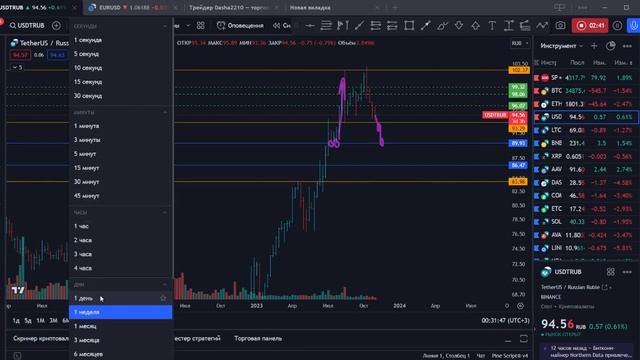640x360 pixels.
Task: Select the arrow down marker tool
Action: click(459, 26)
